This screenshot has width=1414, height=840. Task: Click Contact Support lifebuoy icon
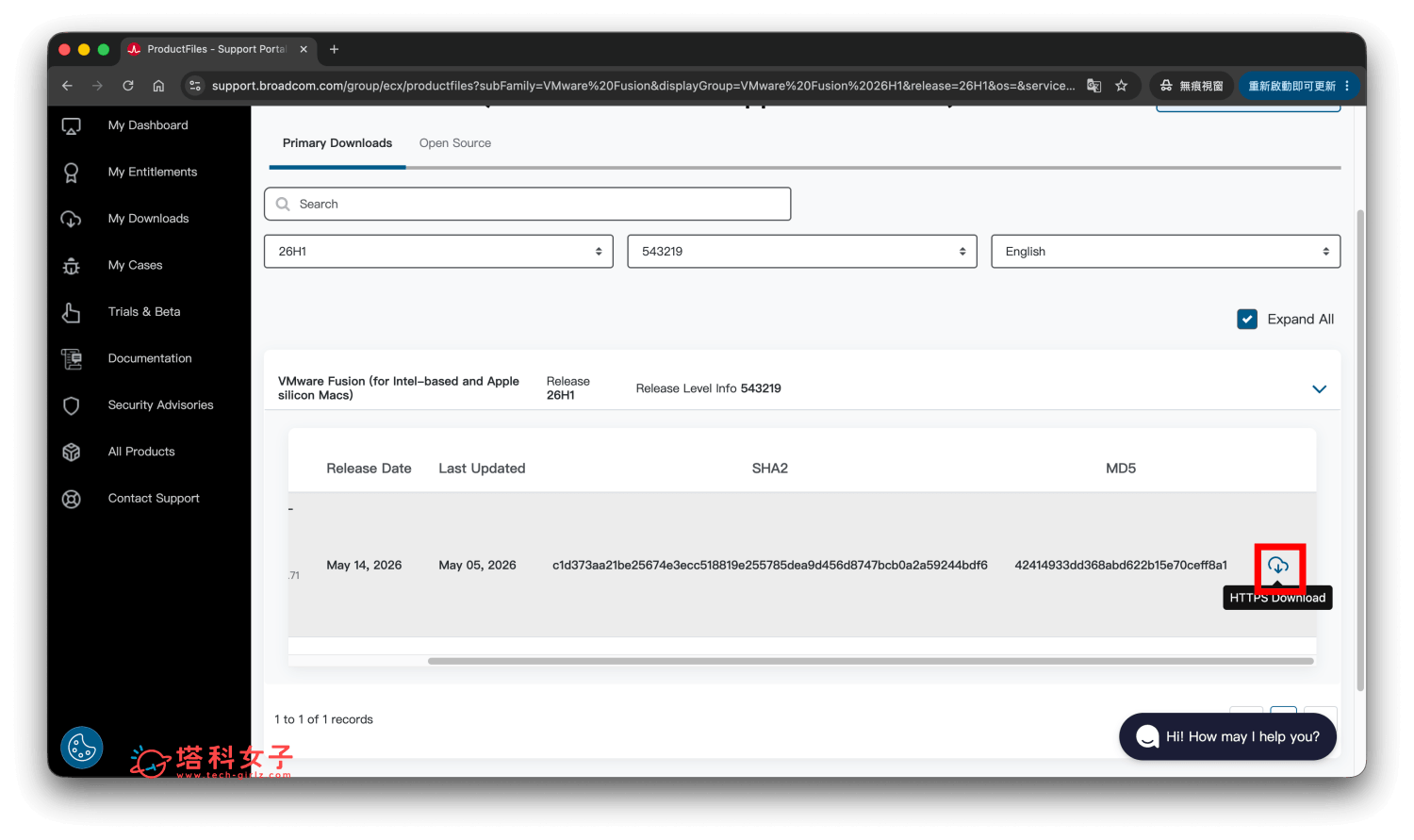[x=71, y=499]
